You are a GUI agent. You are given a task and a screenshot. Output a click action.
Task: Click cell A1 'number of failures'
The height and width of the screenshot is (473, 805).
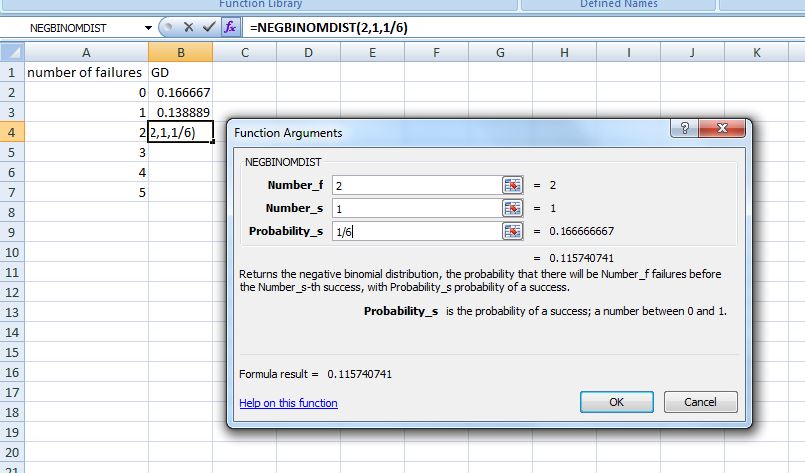click(x=85, y=73)
